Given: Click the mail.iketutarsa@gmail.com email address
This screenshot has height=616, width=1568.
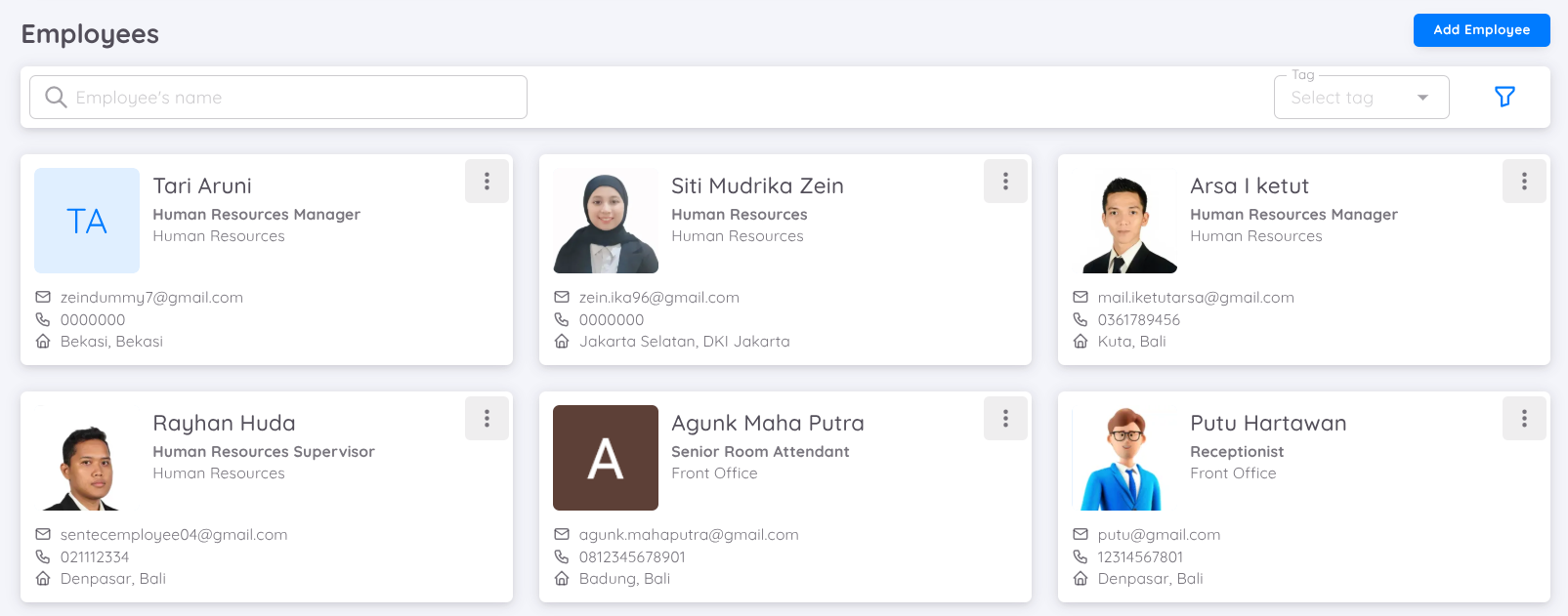Looking at the screenshot, I should tap(1195, 298).
